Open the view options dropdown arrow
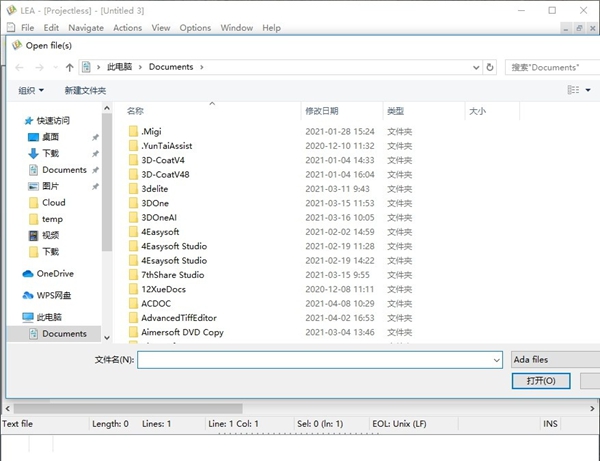 tap(588, 90)
